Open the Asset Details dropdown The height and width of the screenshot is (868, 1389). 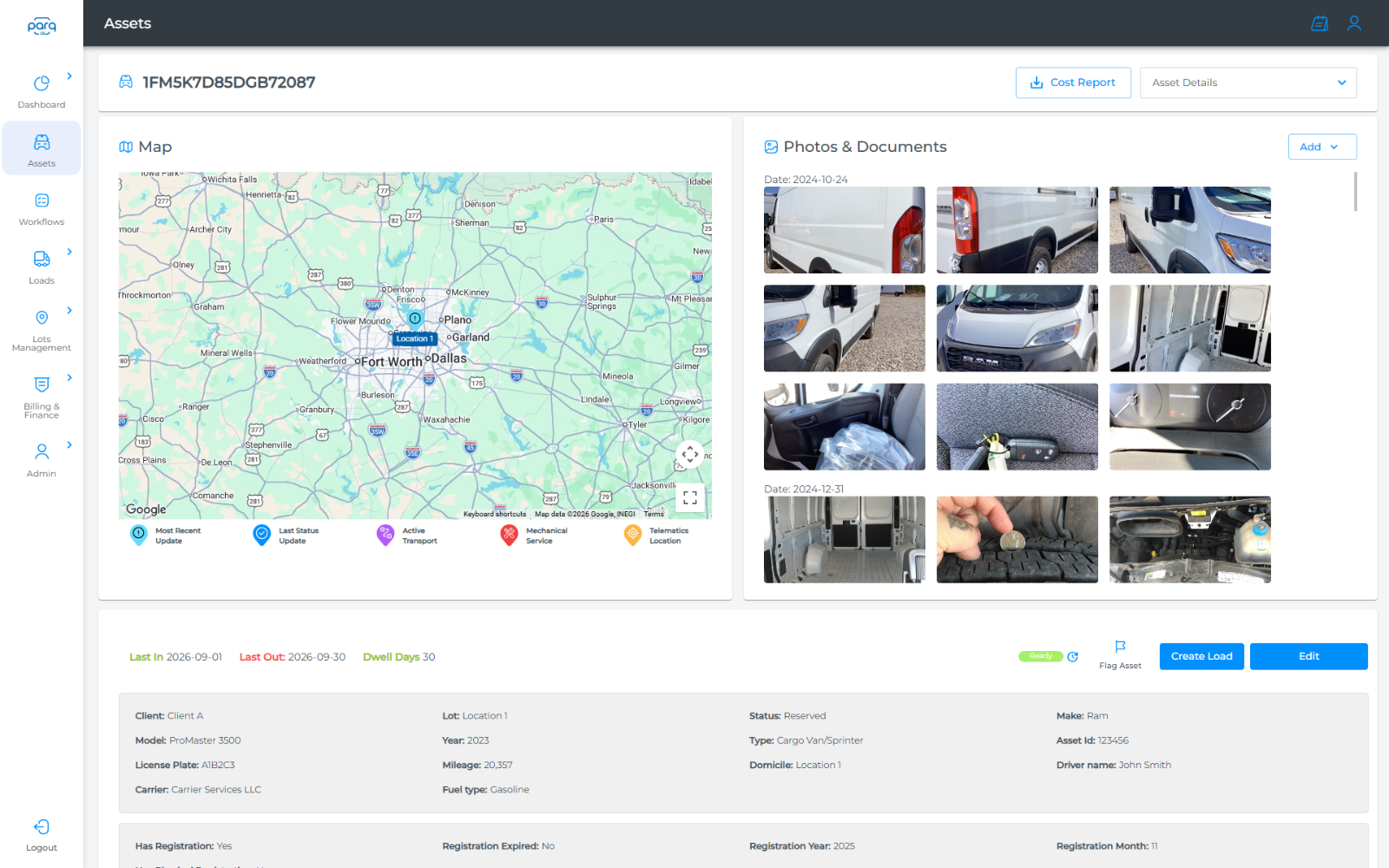pos(1247,82)
